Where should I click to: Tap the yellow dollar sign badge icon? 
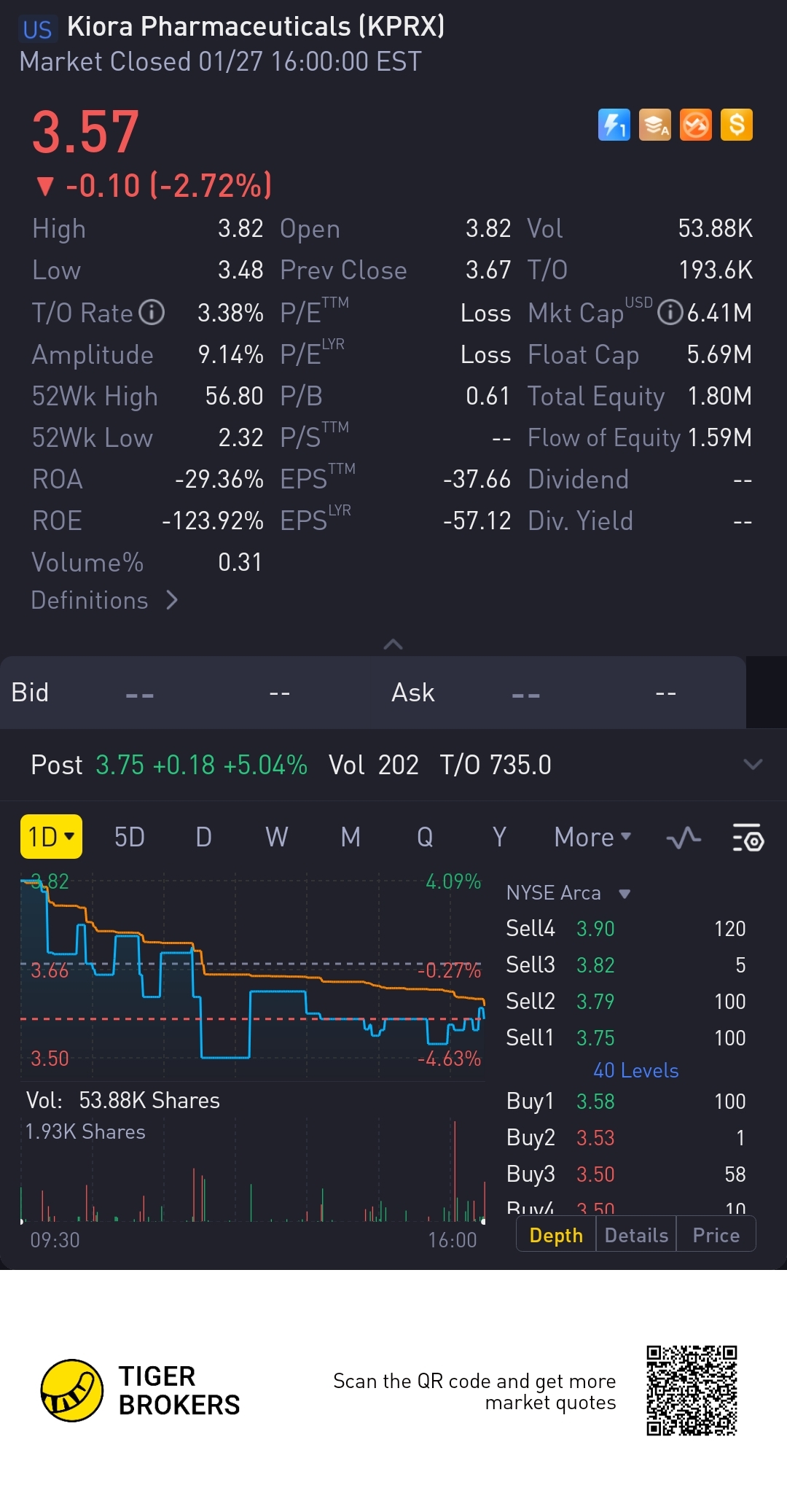pyautogui.click(x=736, y=125)
